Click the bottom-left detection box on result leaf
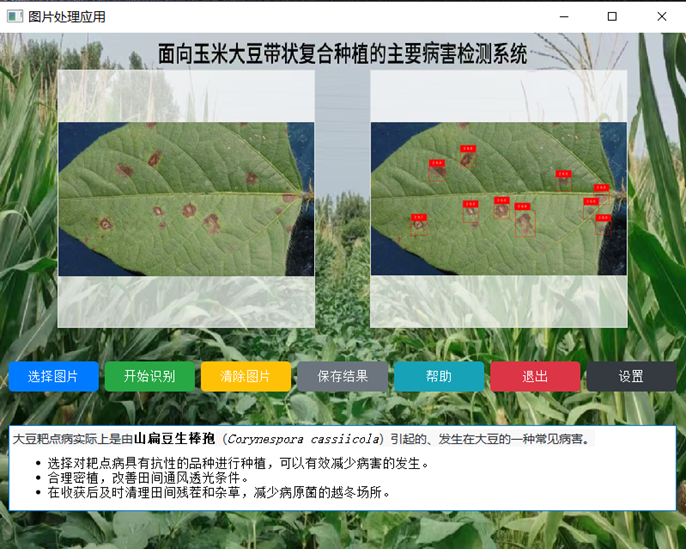 [419, 227]
